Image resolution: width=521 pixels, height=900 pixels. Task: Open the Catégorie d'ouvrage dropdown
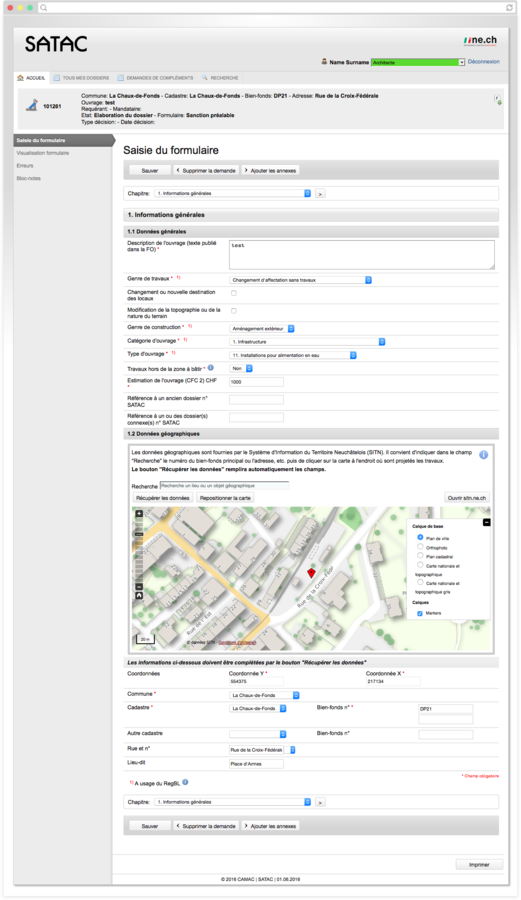307,342
